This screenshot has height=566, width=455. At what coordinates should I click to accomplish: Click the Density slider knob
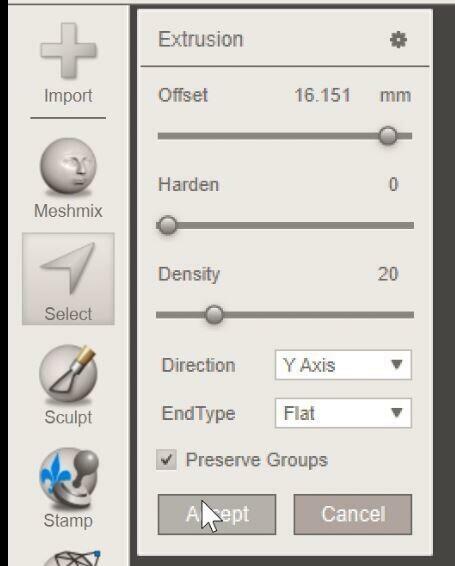[214, 315]
